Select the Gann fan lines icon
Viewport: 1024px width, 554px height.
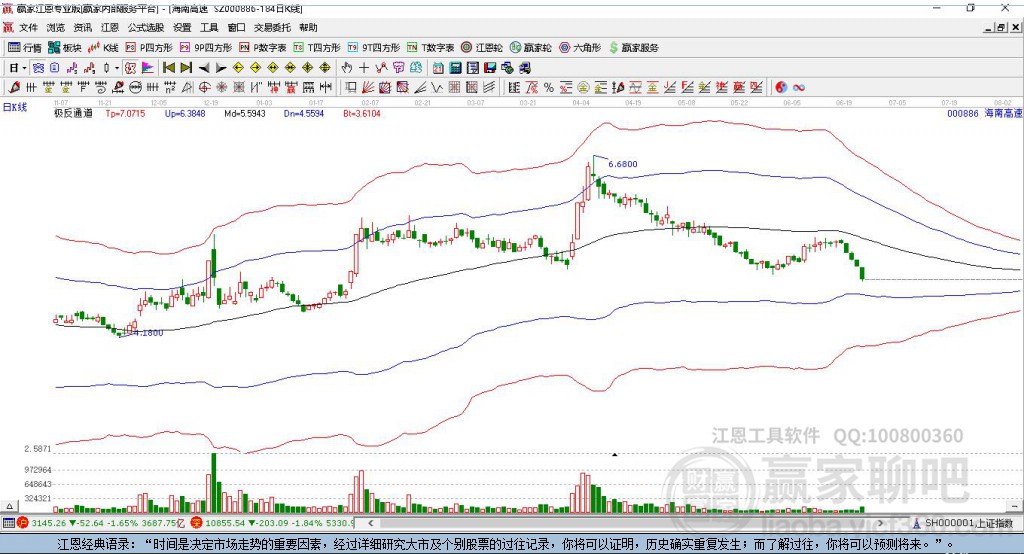click(368, 88)
